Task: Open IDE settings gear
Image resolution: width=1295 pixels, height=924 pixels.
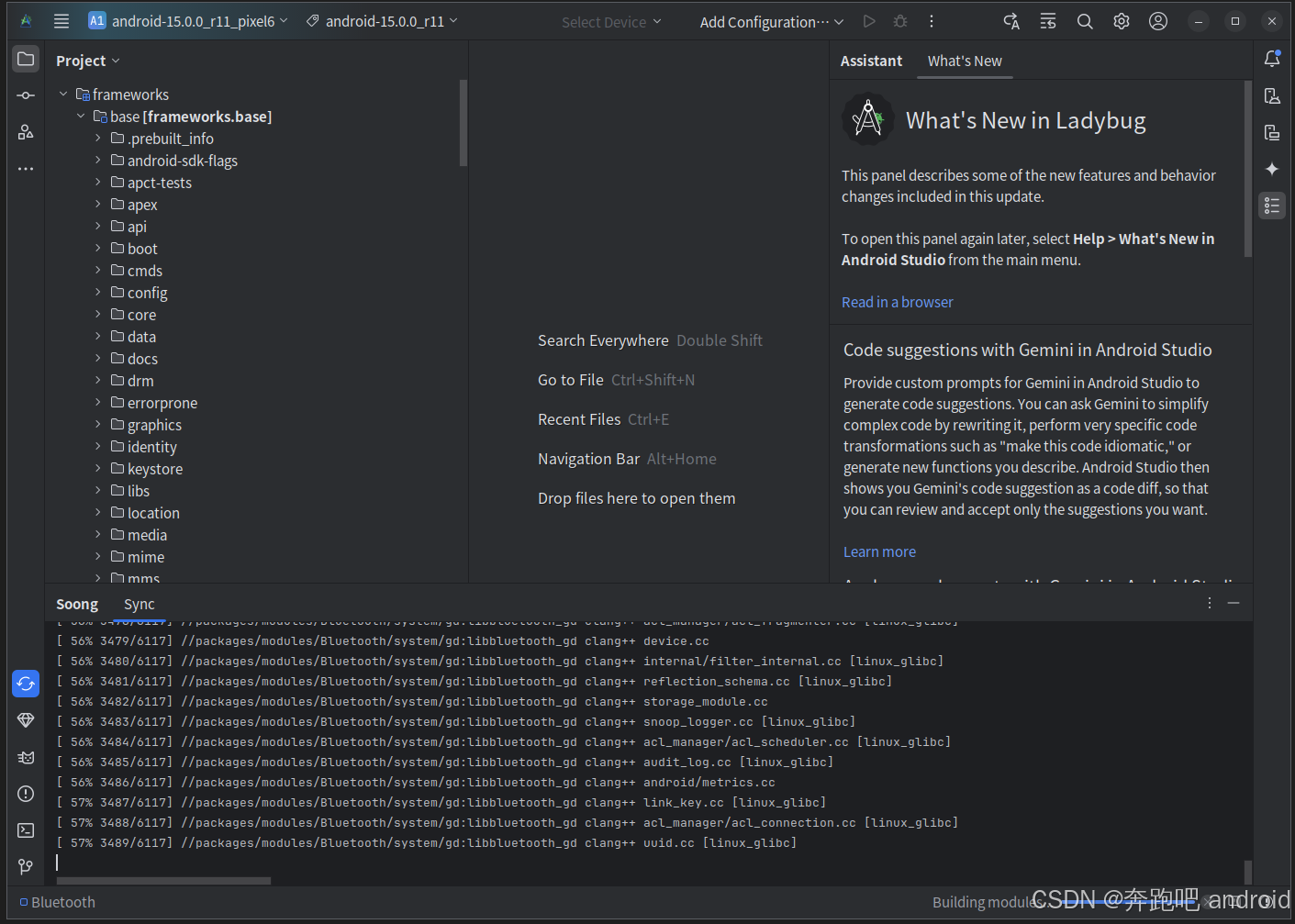Action: [1122, 21]
